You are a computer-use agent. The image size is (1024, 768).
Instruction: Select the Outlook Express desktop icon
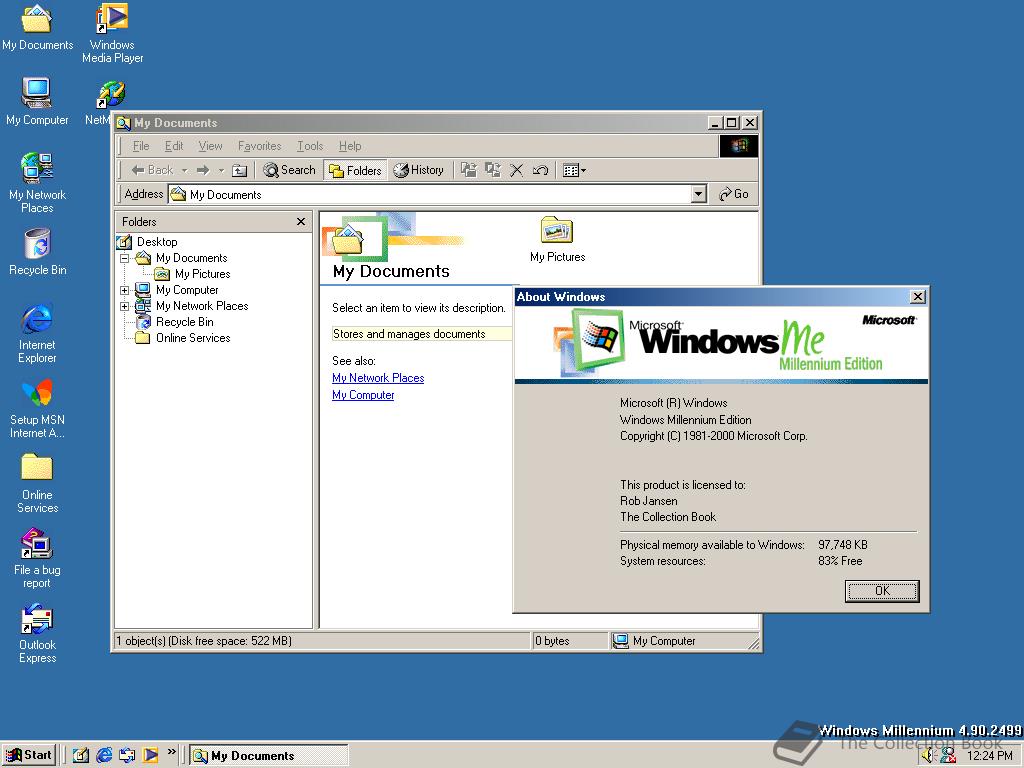(x=37, y=633)
